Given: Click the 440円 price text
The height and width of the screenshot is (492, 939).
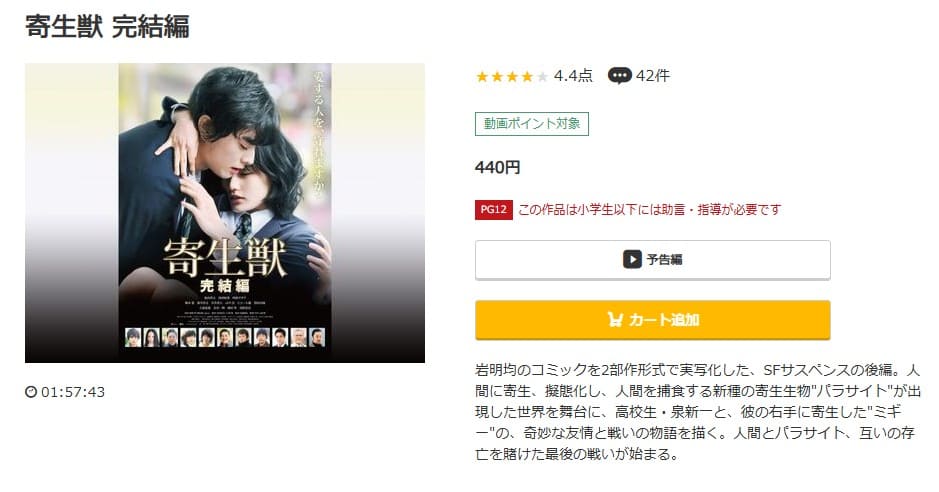Looking at the screenshot, I should [x=497, y=167].
